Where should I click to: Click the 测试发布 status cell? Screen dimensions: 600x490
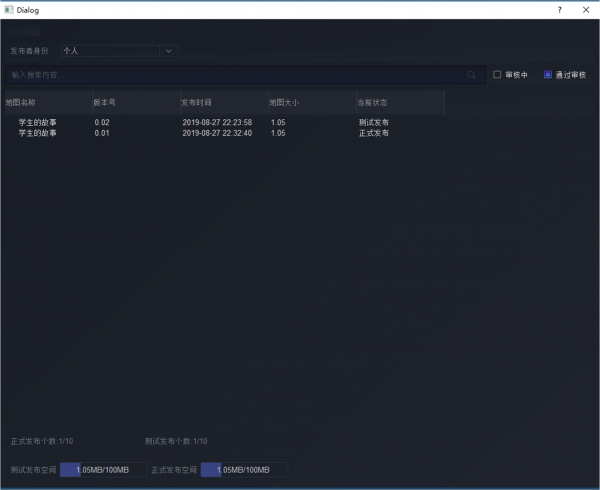pos(373,122)
